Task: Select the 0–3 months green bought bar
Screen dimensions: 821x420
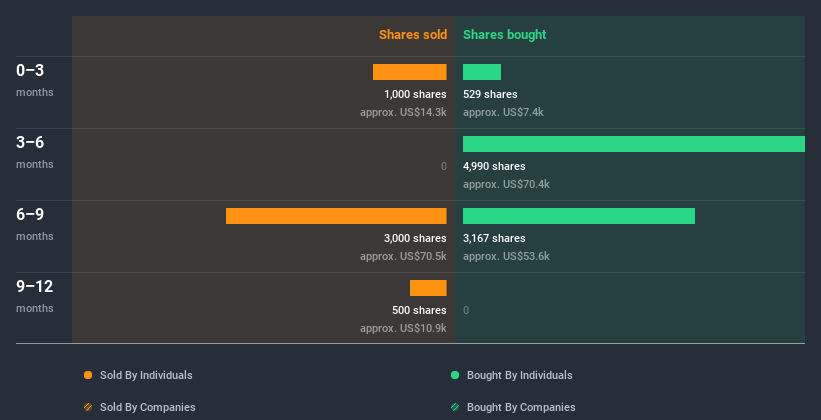Action: pyautogui.click(x=482, y=72)
